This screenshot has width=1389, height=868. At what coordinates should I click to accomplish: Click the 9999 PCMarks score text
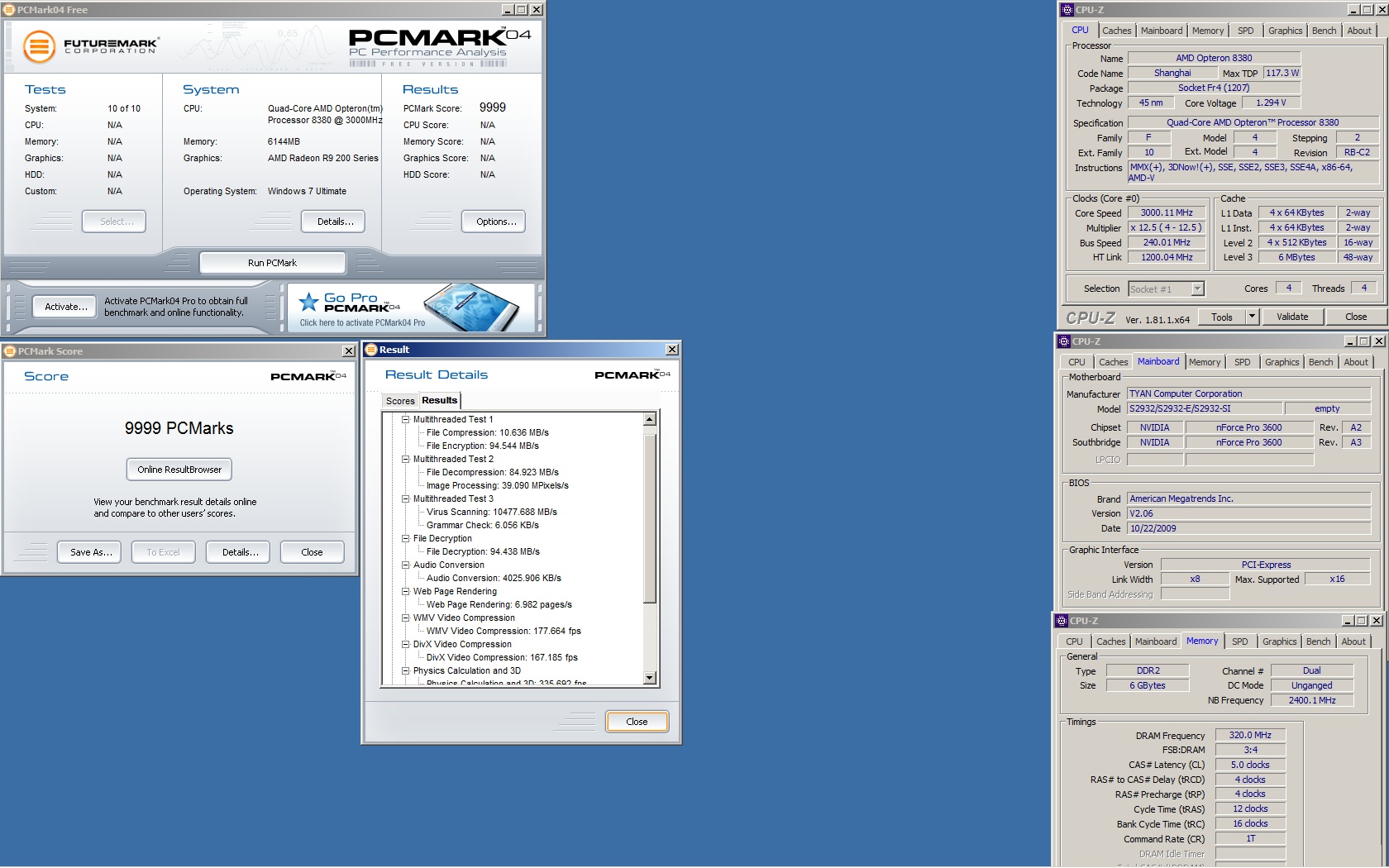coord(179,428)
